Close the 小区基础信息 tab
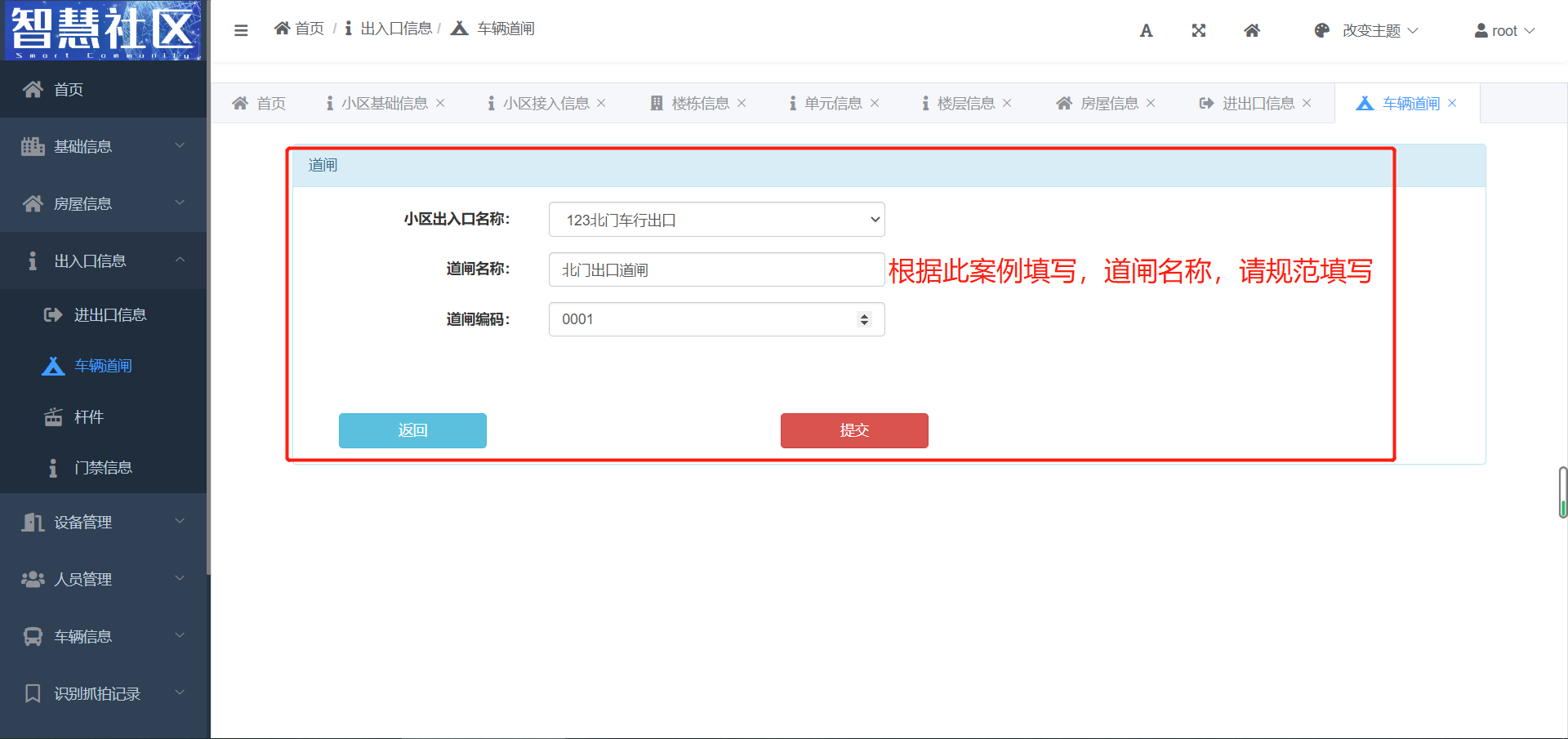The image size is (1568, 739). point(440,103)
